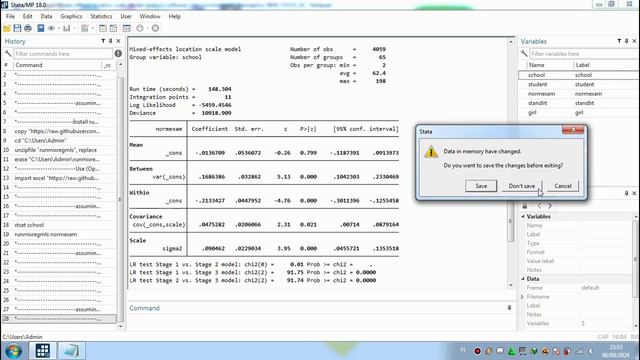Select 'runmixregmls normexam' in History
This screenshot has height=360, width=640.
(59, 234)
